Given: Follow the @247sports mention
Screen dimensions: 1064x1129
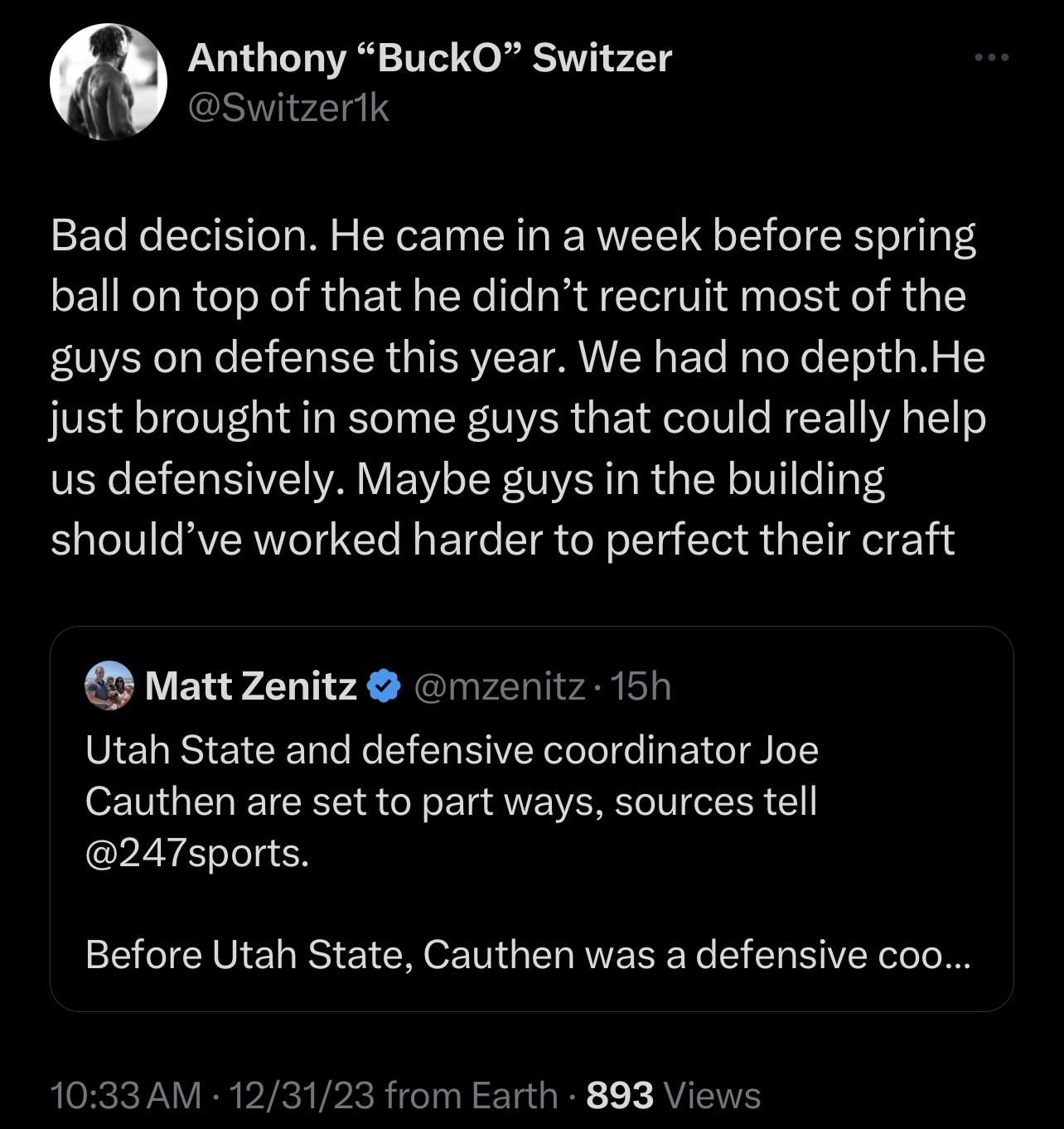Looking at the screenshot, I should (x=197, y=853).
